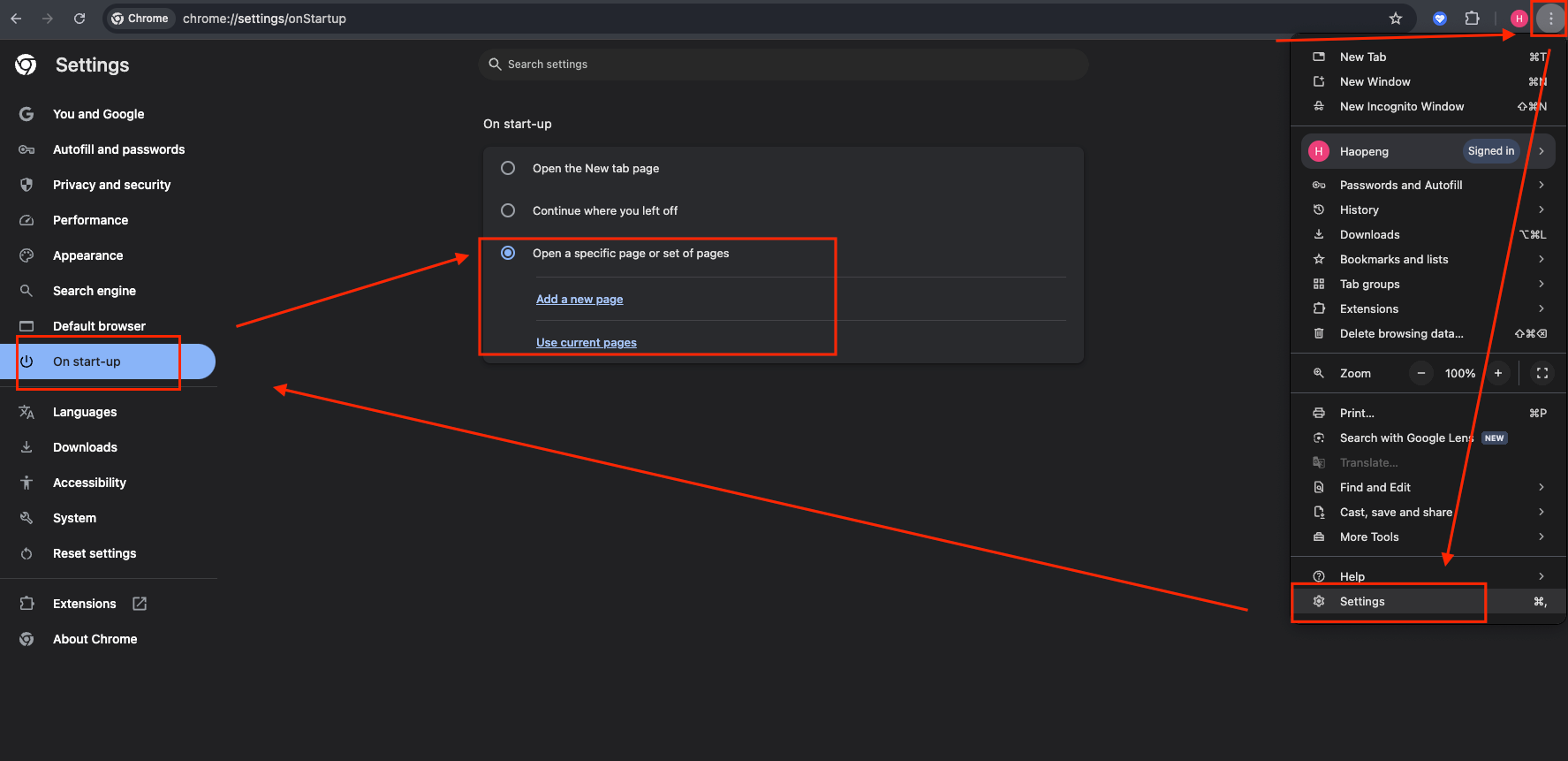Bookmark this page with the star icon
Viewport: 1568px width, 761px height.
[1396, 19]
